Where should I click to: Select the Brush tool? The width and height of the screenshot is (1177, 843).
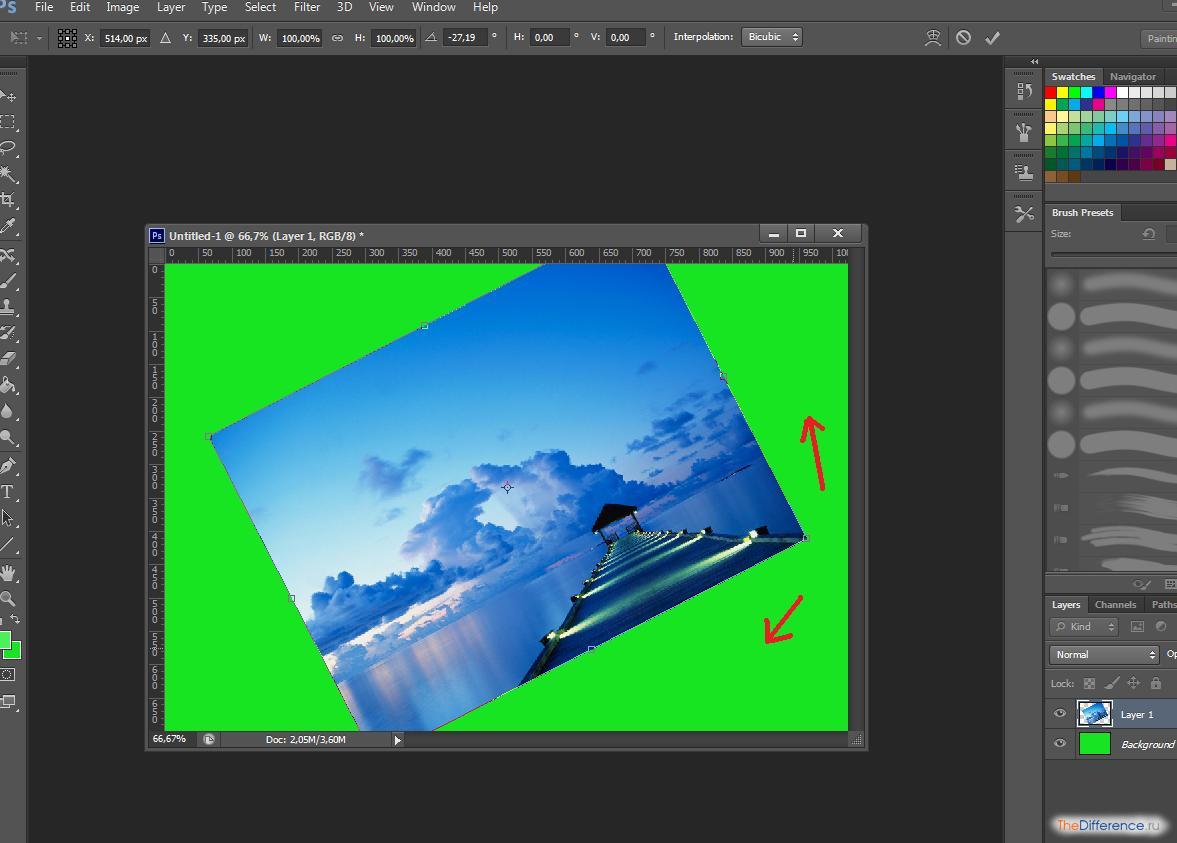pyautogui.click(x=8, y=282)
